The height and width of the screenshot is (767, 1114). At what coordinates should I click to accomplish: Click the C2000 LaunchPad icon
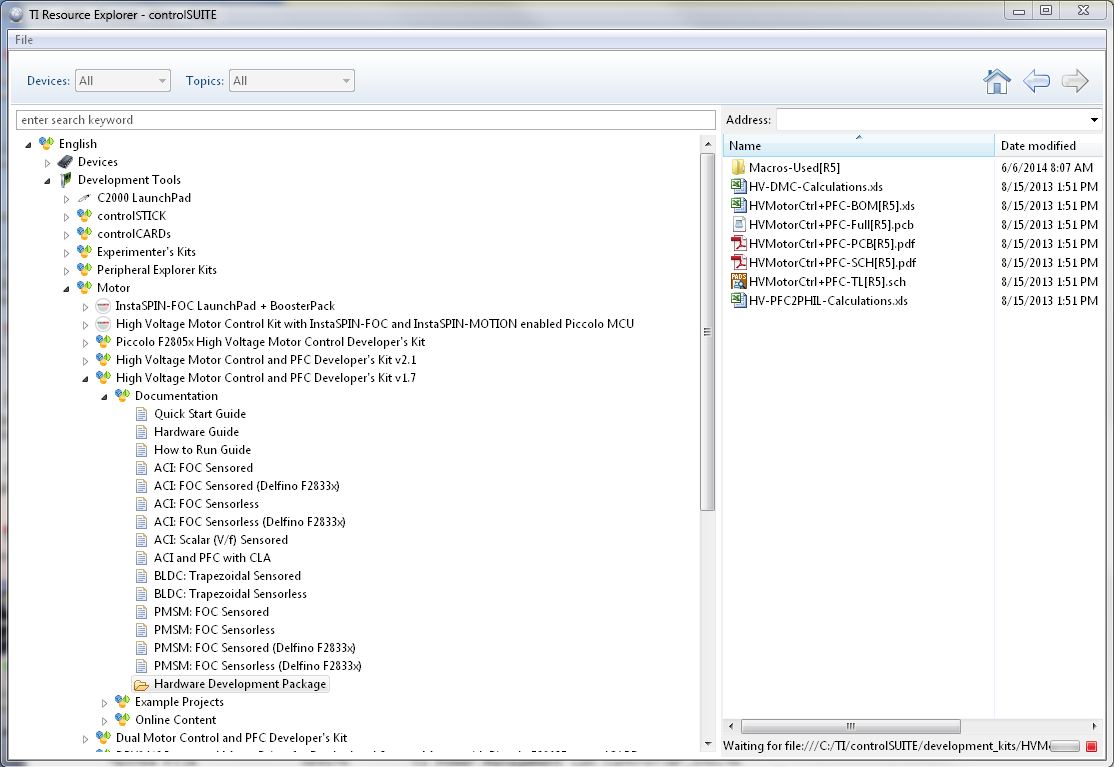pos(85,198)
